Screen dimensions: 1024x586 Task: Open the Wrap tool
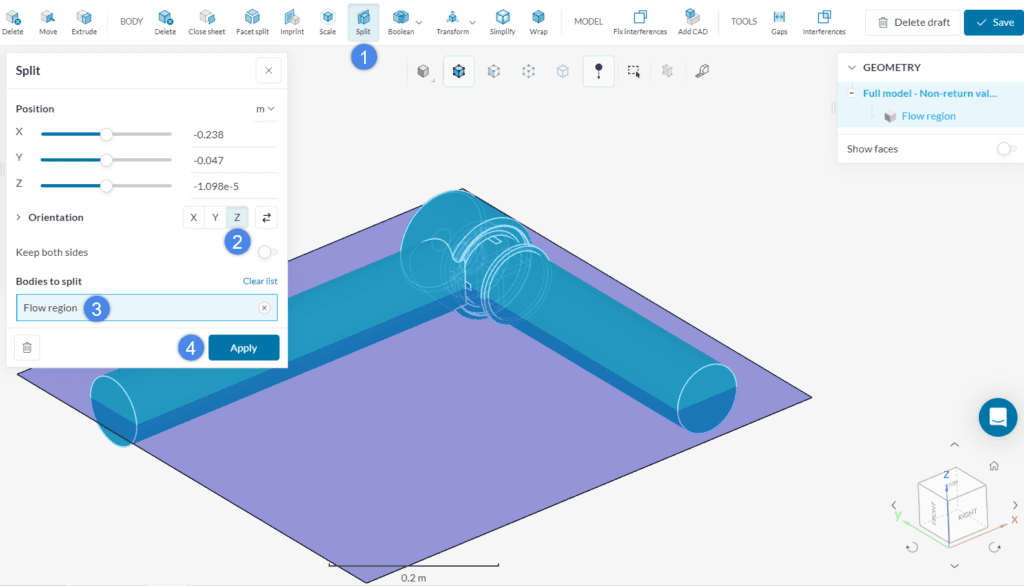(x=538, y=20)
